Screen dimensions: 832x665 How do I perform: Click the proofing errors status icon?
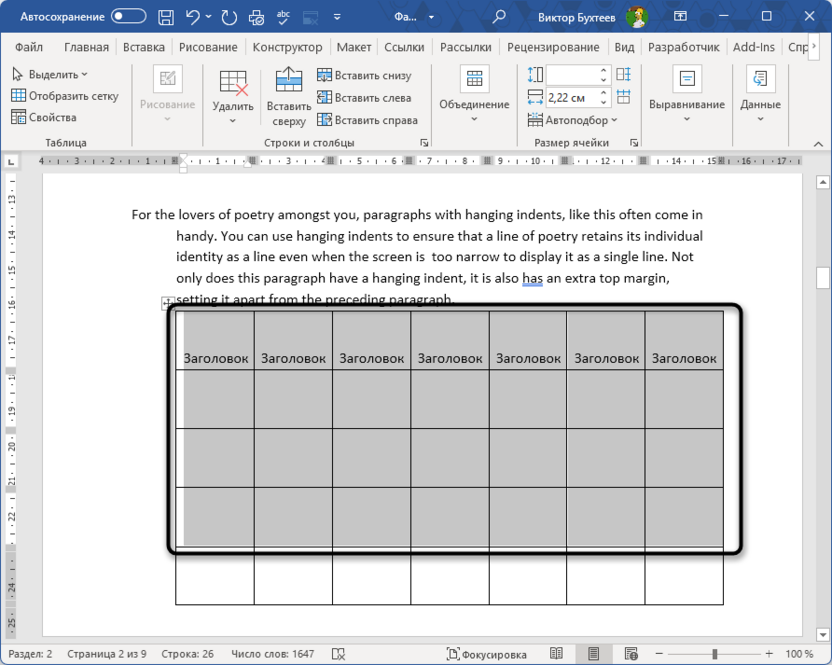click(x=338, y=654)
